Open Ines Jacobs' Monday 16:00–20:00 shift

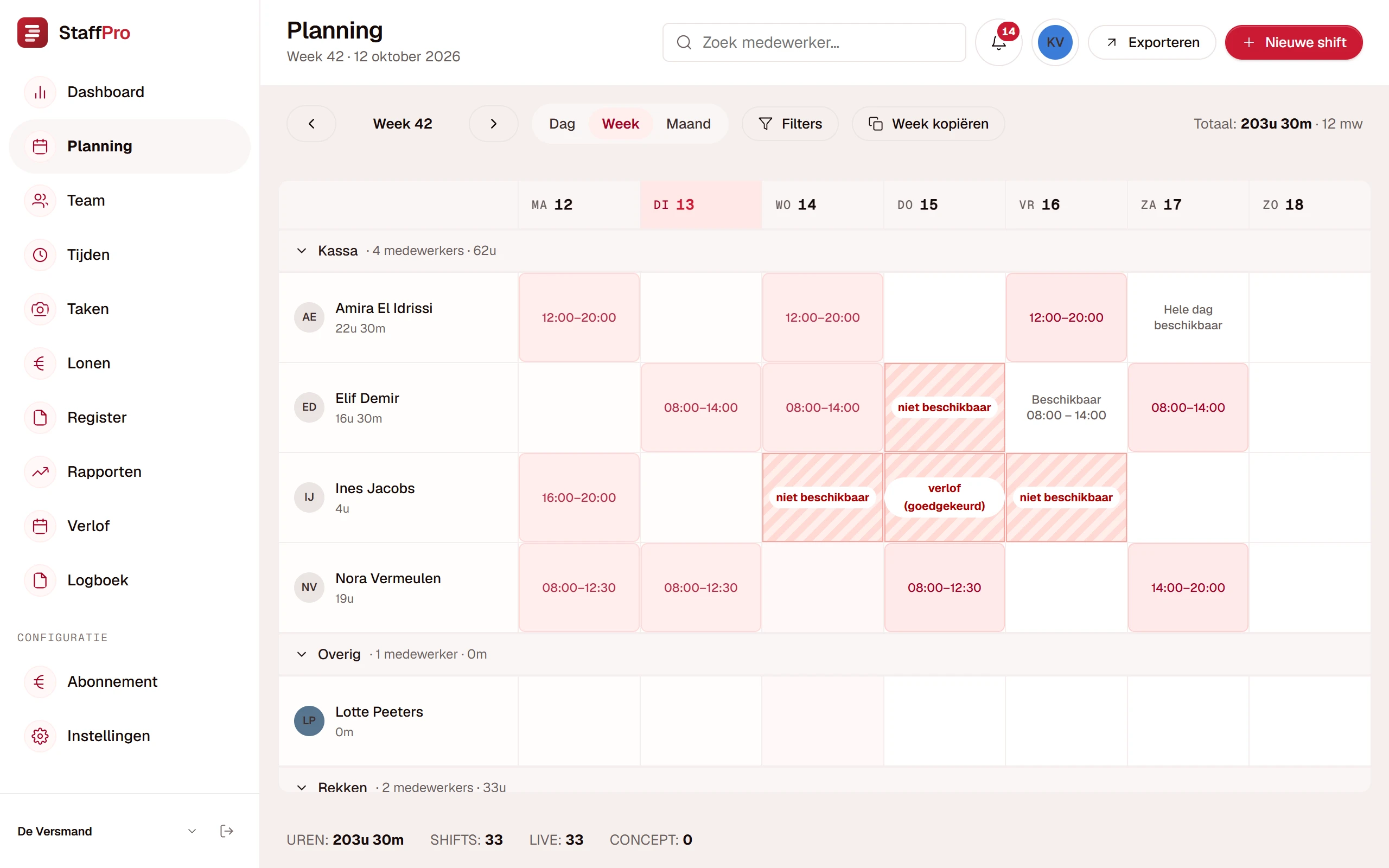coord(578,497)
